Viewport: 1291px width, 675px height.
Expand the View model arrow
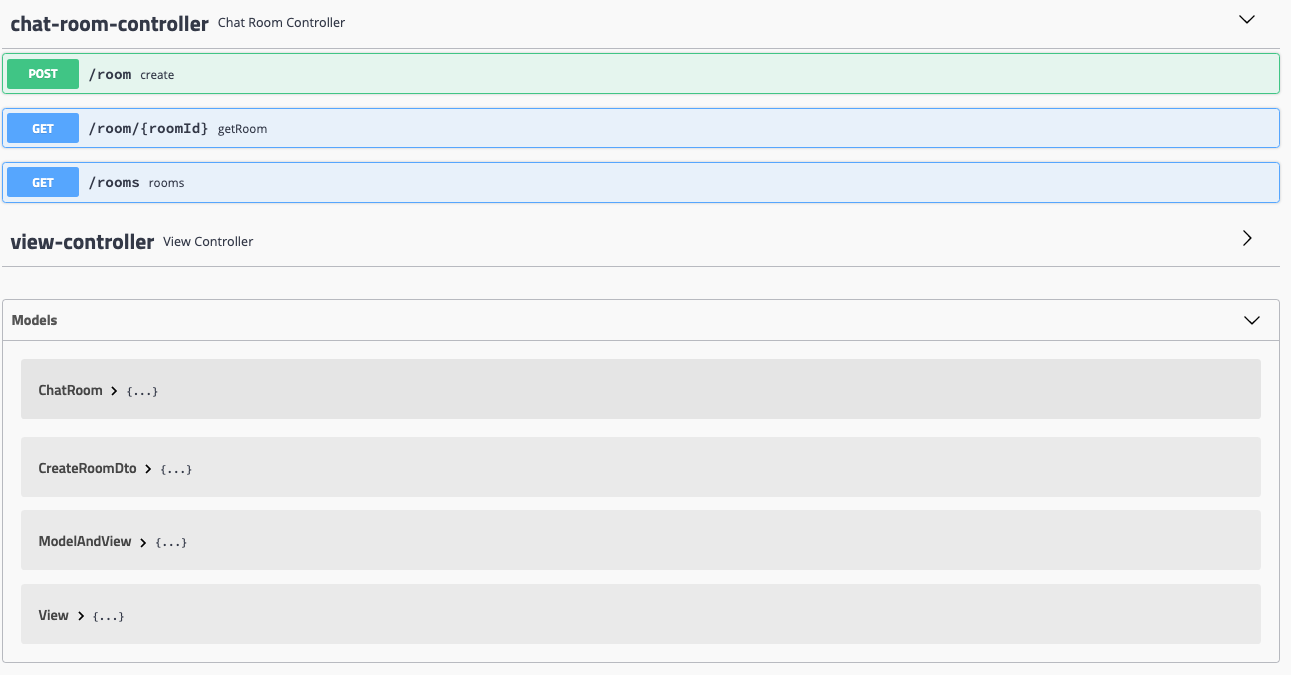pos(80,616)
